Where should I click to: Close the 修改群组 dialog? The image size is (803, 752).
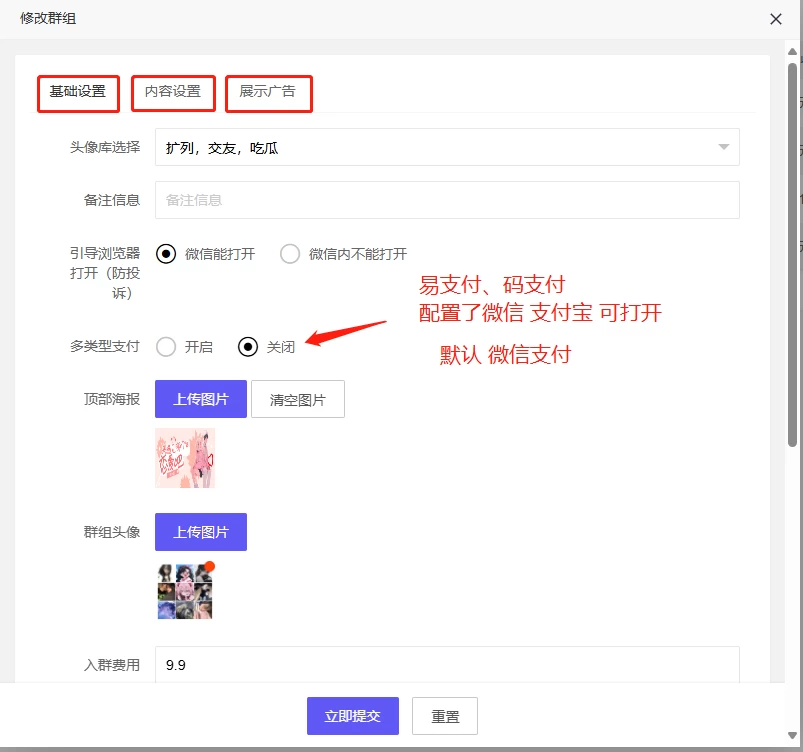point(776,18)
